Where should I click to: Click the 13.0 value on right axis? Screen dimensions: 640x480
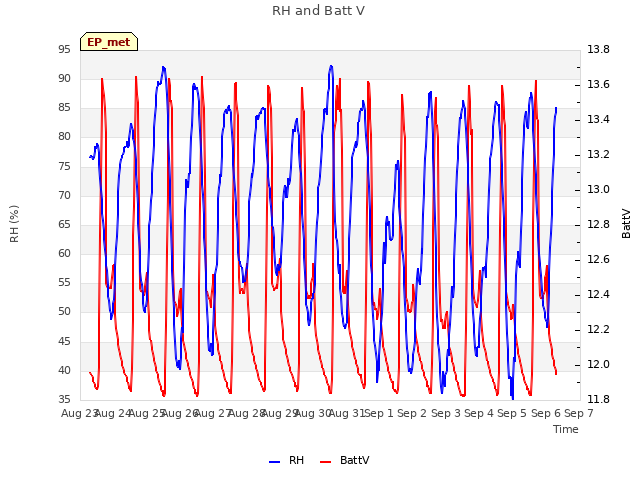[598, 190]
